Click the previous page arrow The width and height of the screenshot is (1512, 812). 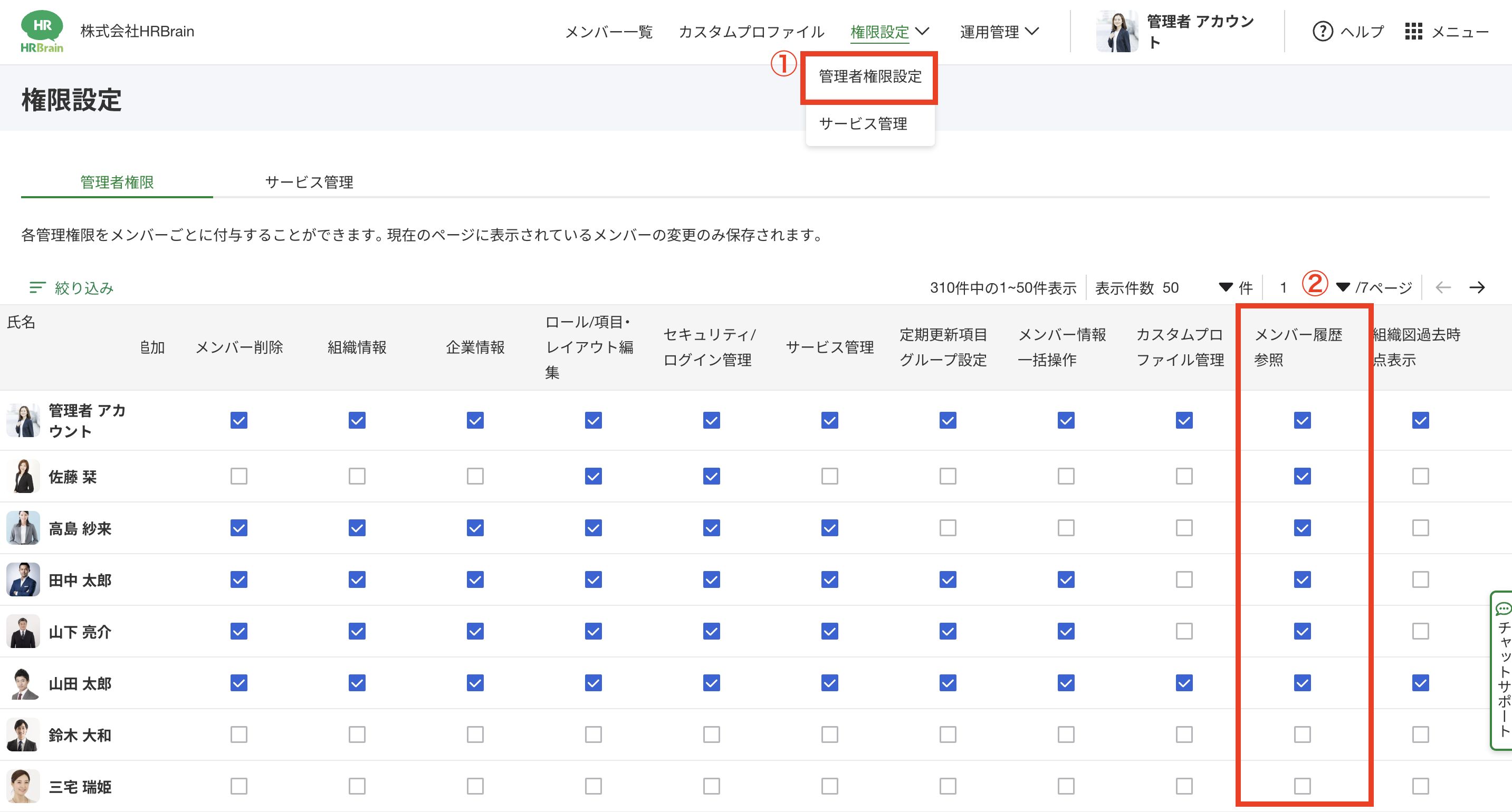tap(1443, 287)
